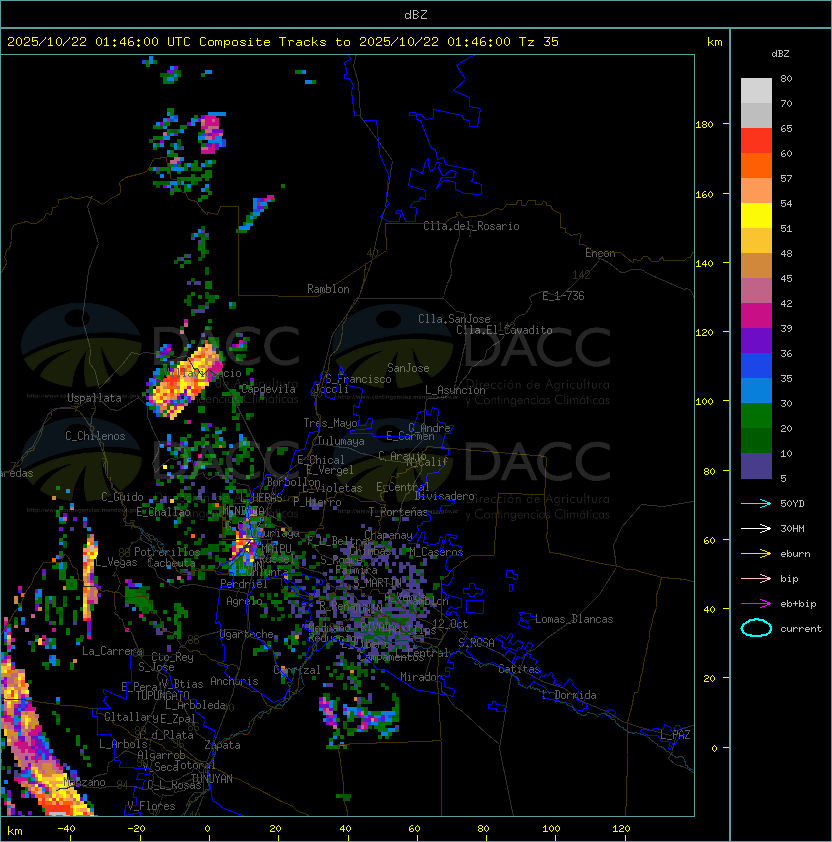Click the 'Anchoris' place label
832x842 pixels.
234,681
